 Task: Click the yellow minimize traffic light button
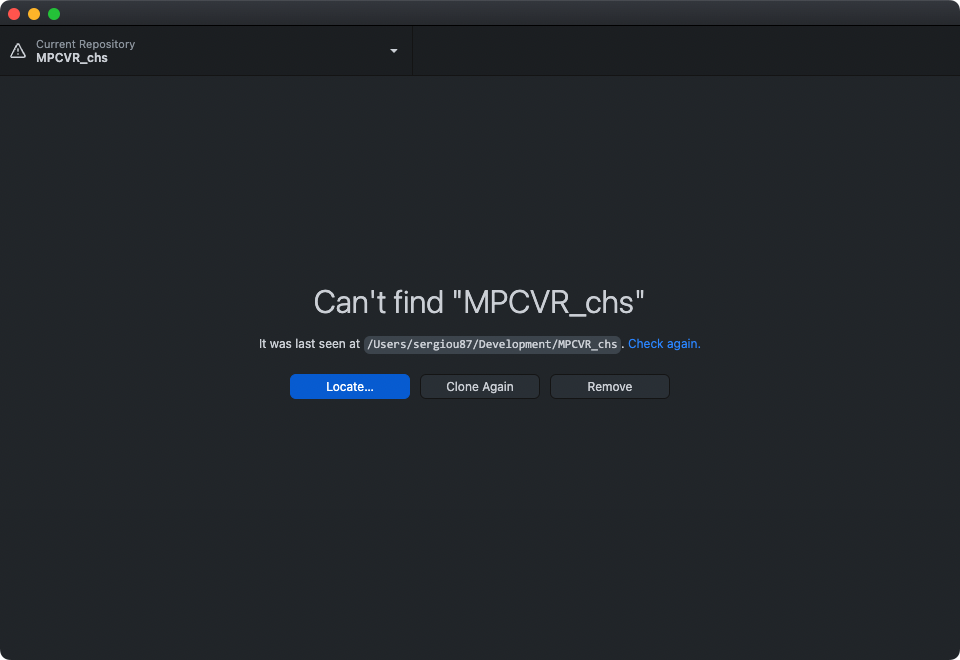pos(33,14)
